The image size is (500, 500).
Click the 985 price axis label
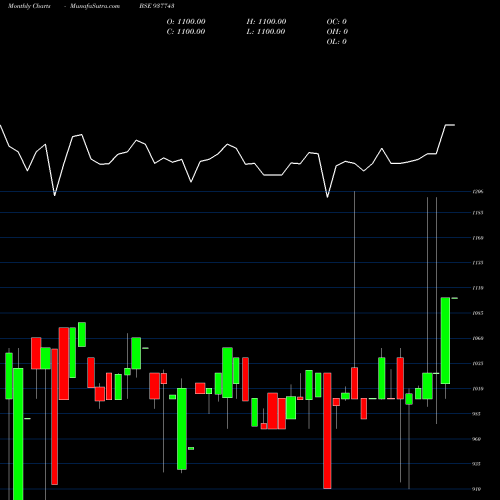pos(477,414)
